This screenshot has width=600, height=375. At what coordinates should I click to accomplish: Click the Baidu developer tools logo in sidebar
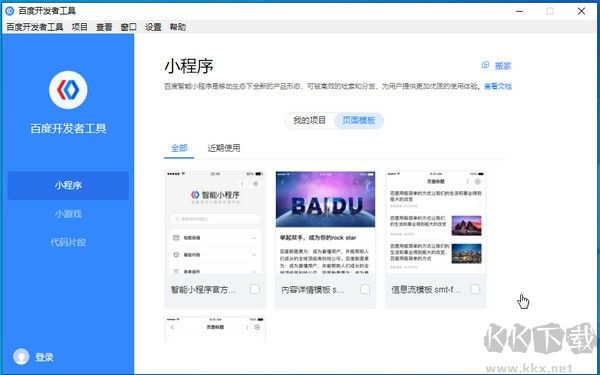click(68, 90)
